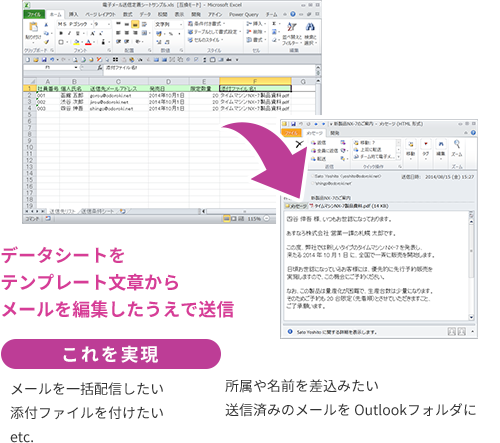500x443 pixels.
Task: Click Save icon in Excel quick toolbar
Action: click(x=44, y=60)
